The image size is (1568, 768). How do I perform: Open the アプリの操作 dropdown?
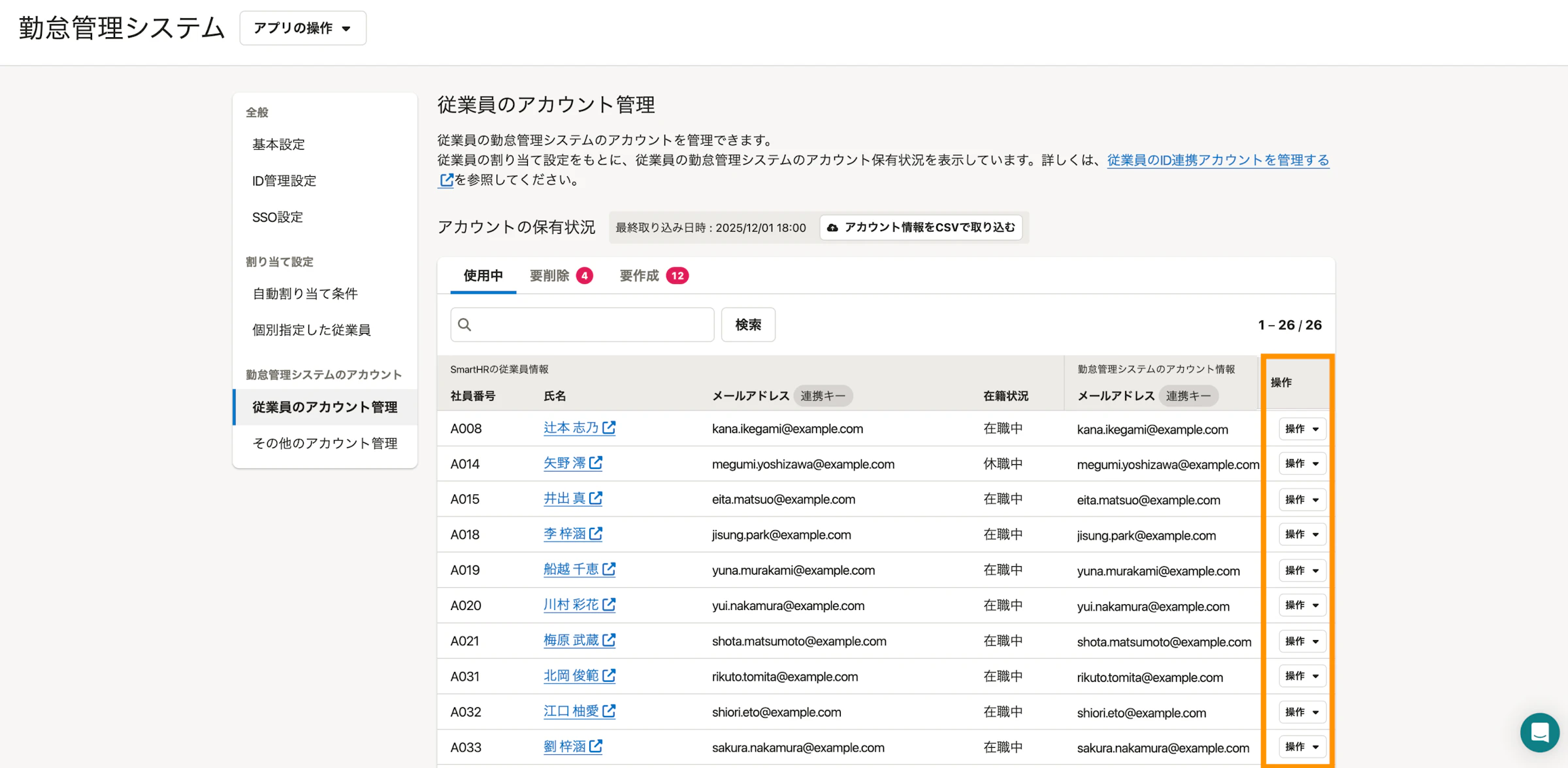point(302,28)
